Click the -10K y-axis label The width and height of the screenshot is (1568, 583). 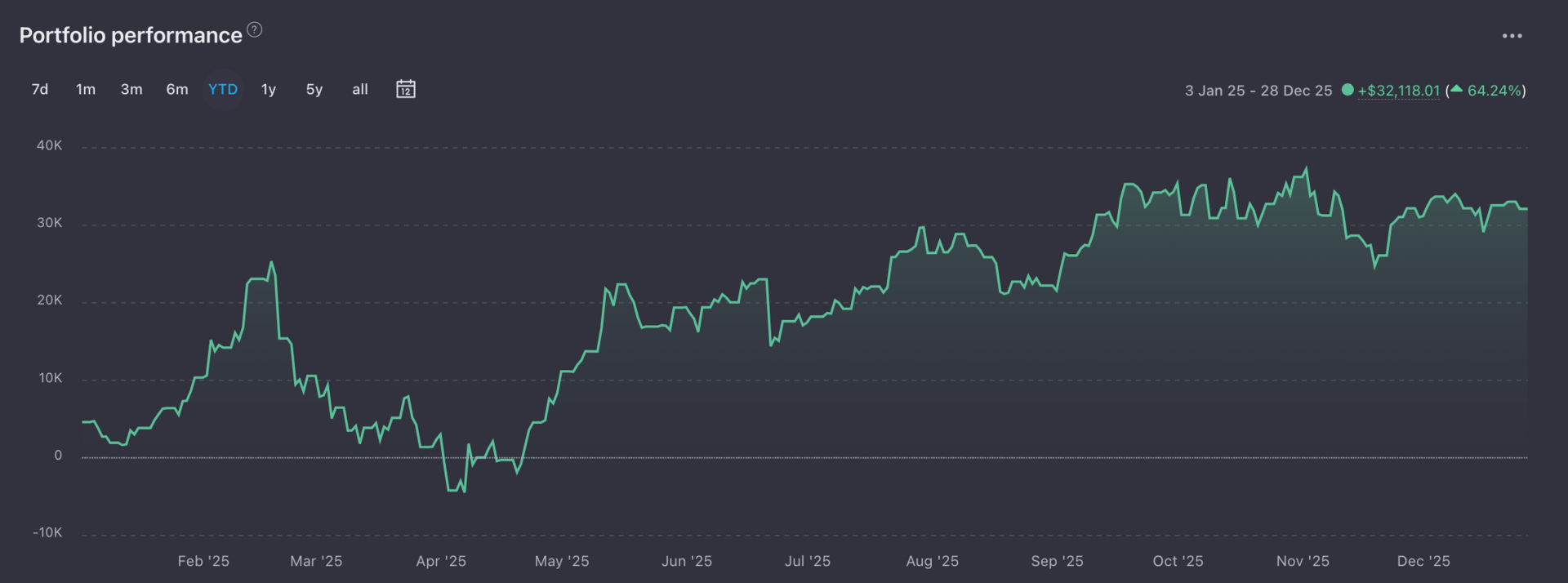coord(47,532)
